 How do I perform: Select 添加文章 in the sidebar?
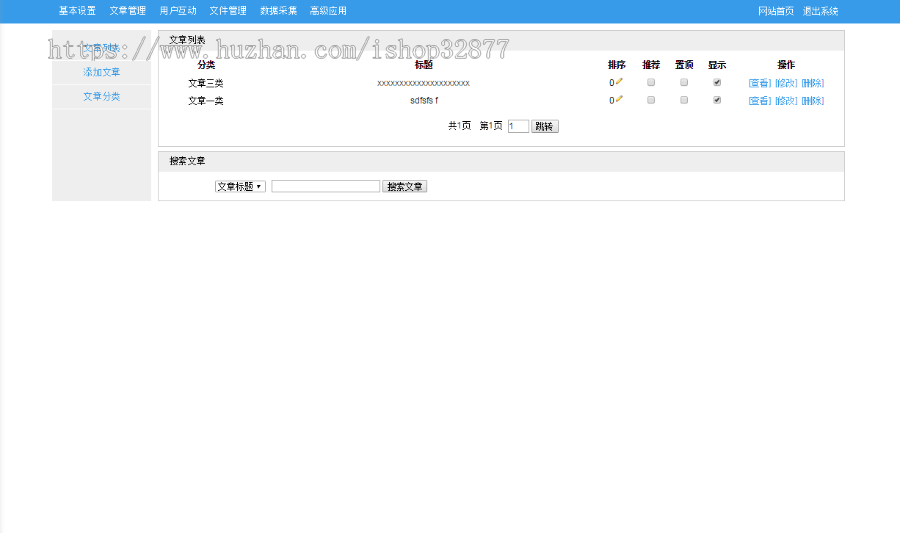tap(102, 72)
